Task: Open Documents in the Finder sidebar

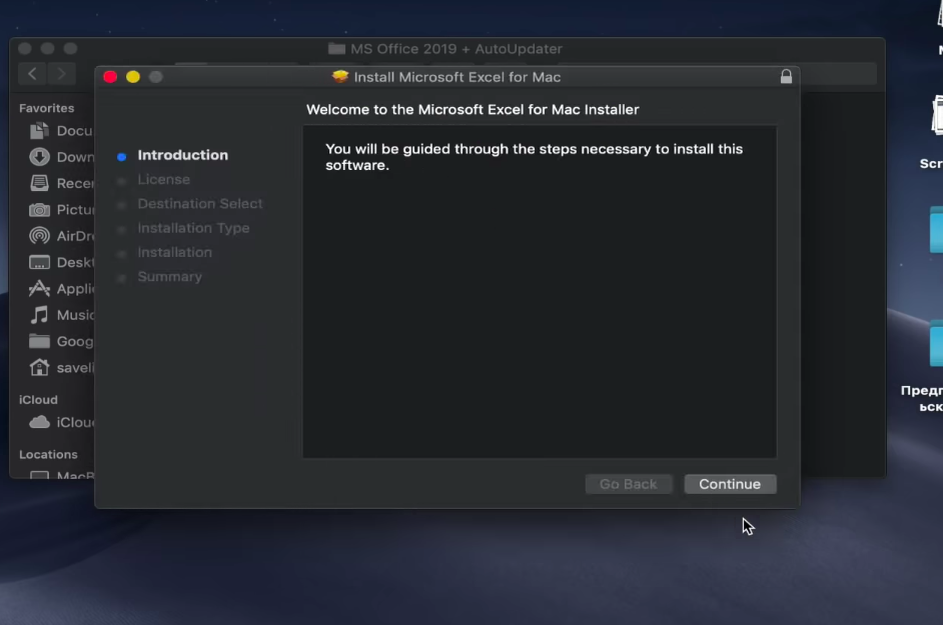Action: [61, 131]
